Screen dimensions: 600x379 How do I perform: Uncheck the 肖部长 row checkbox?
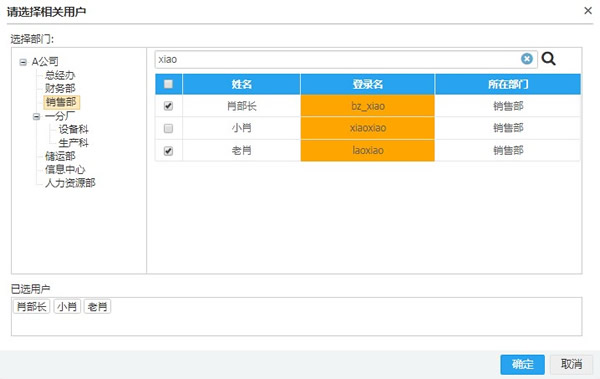(x=168, y=106)
